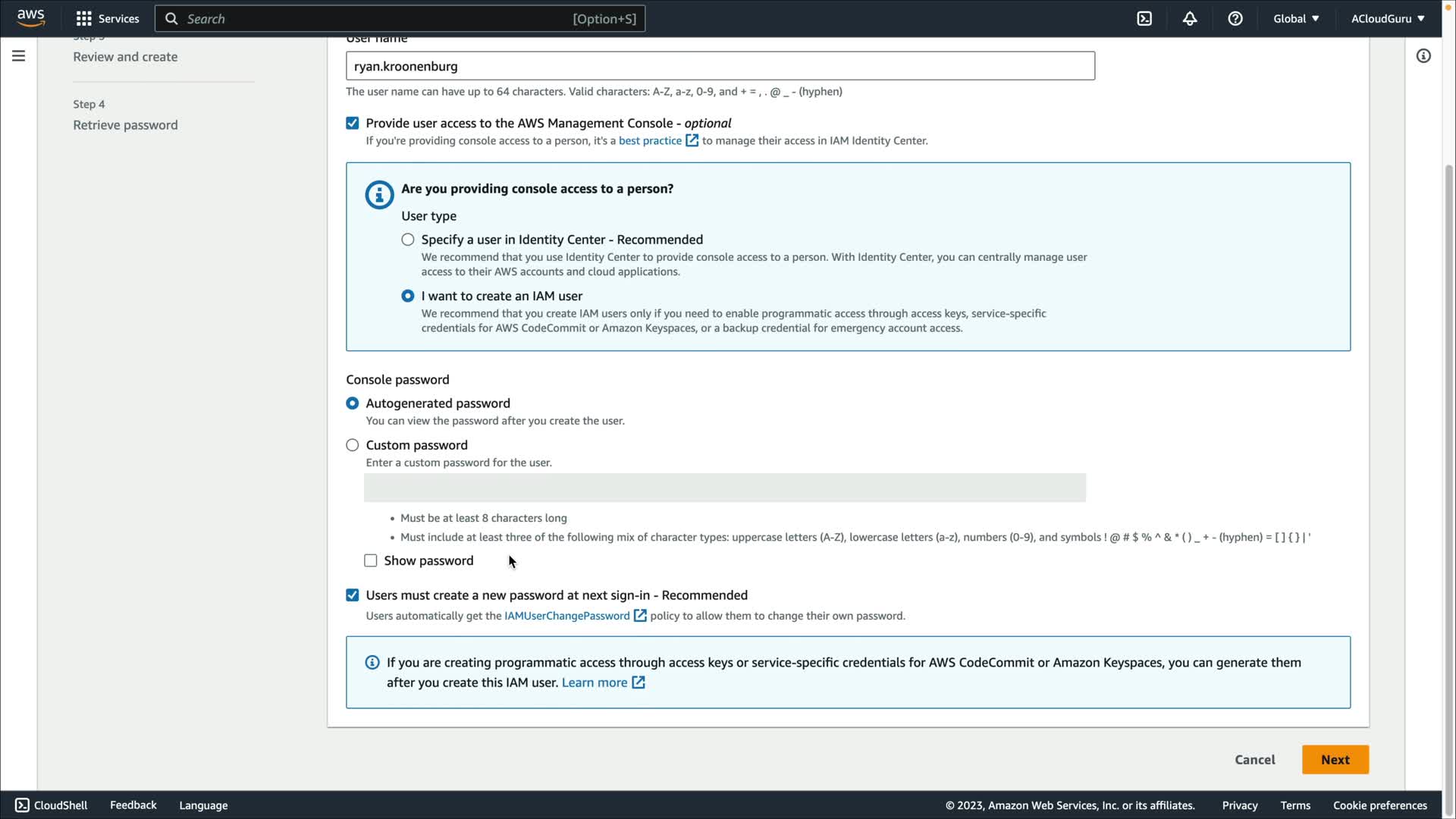Expand the Global region dropdown
1456x819 pixels.
(x=1295, y=18)
